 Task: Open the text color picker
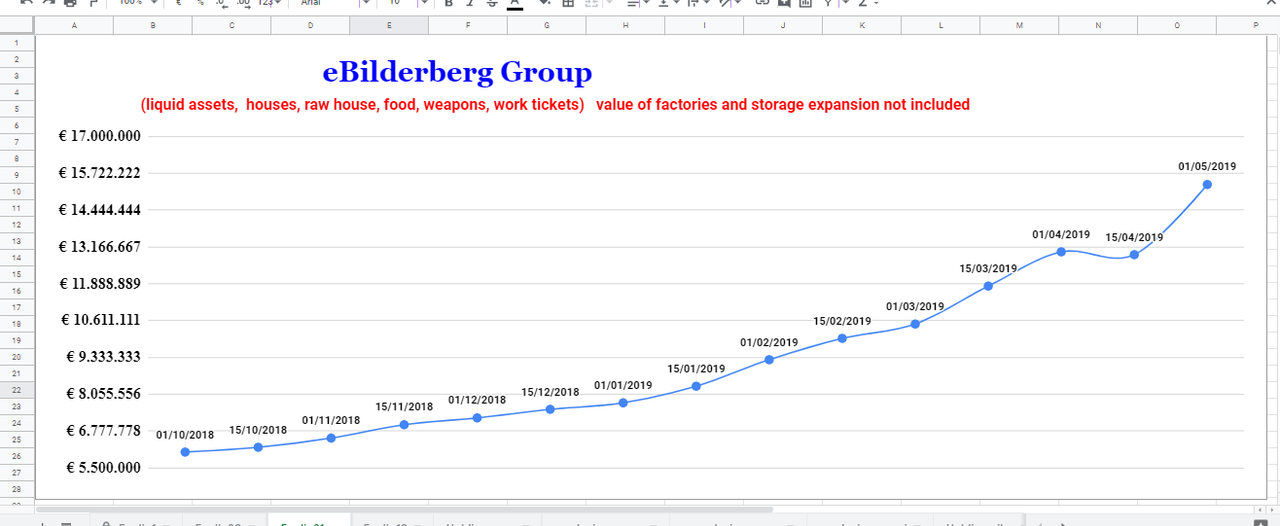[514, 3]
